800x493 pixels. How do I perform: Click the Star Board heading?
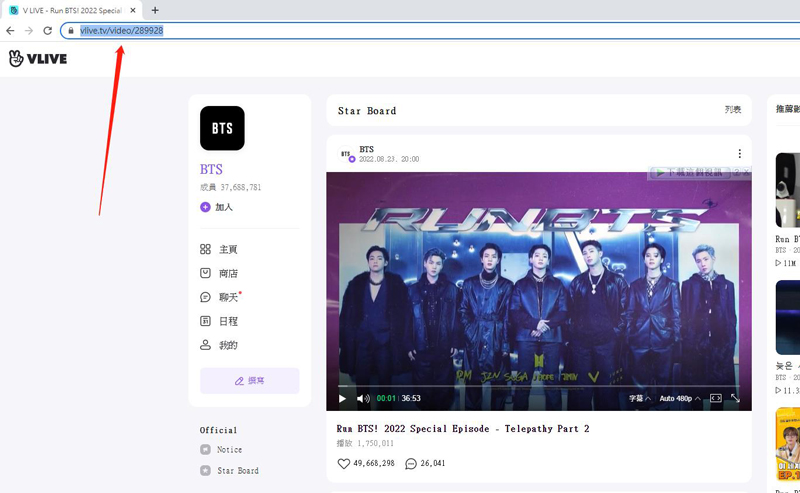367,111
